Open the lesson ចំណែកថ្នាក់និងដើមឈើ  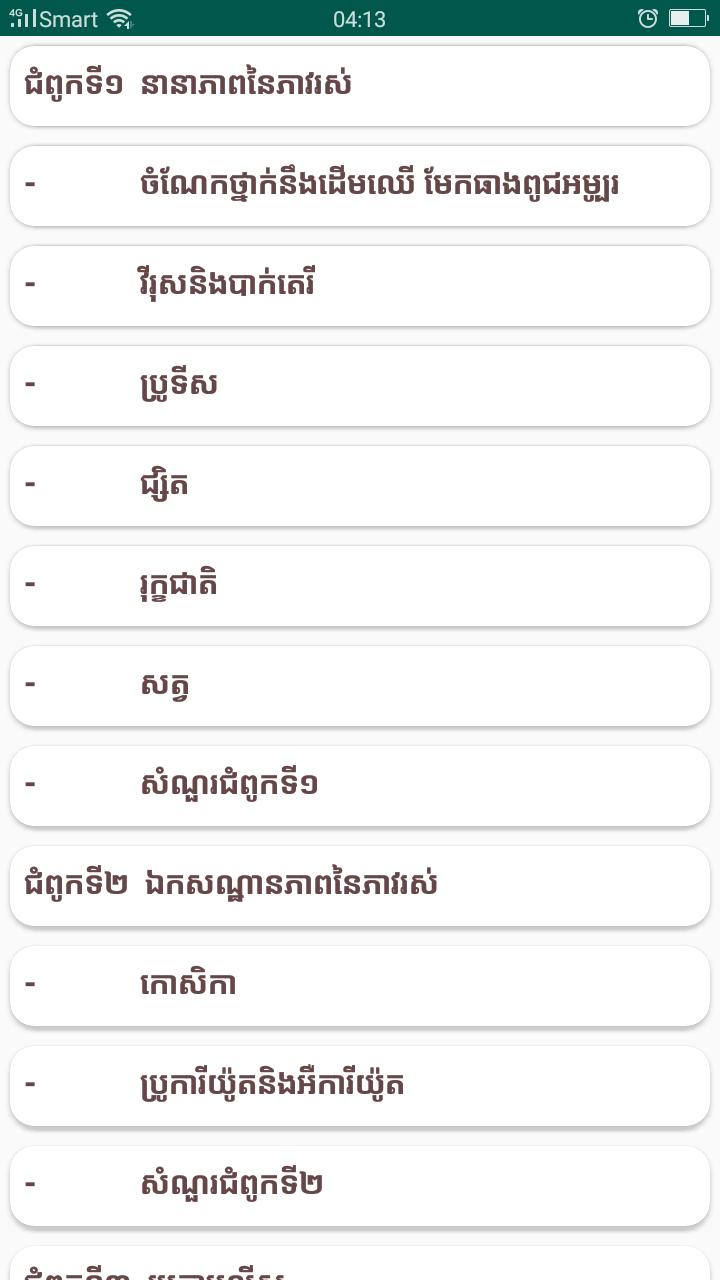[360, 186]
